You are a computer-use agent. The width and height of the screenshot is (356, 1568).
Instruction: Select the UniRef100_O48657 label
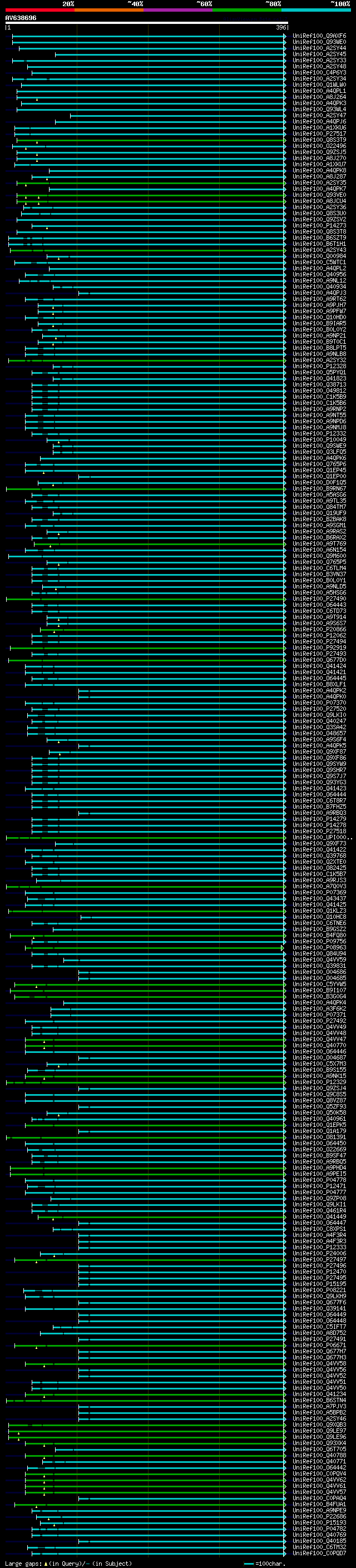click(319, 734)
